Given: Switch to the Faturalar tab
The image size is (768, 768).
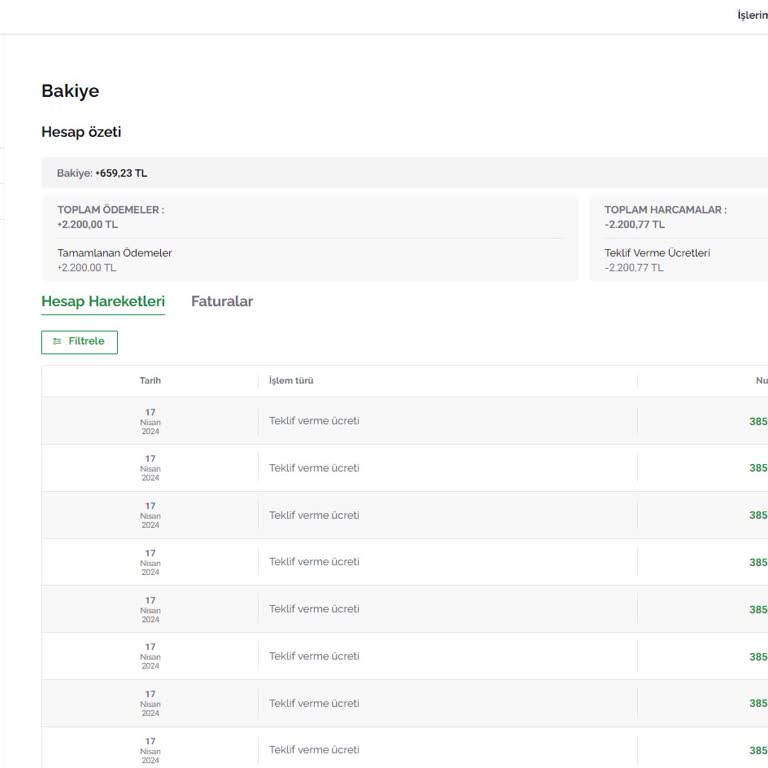Looking at the screenshot, I should 222,301.
